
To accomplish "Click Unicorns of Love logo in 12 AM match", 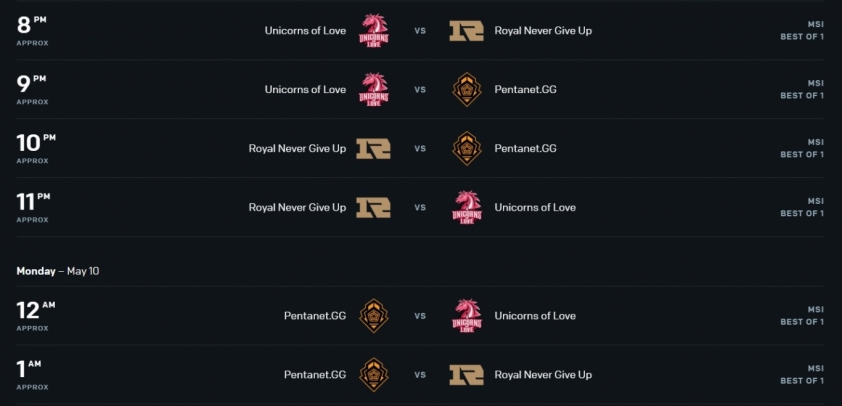I will pyautogui.click(x=466, y=316).
